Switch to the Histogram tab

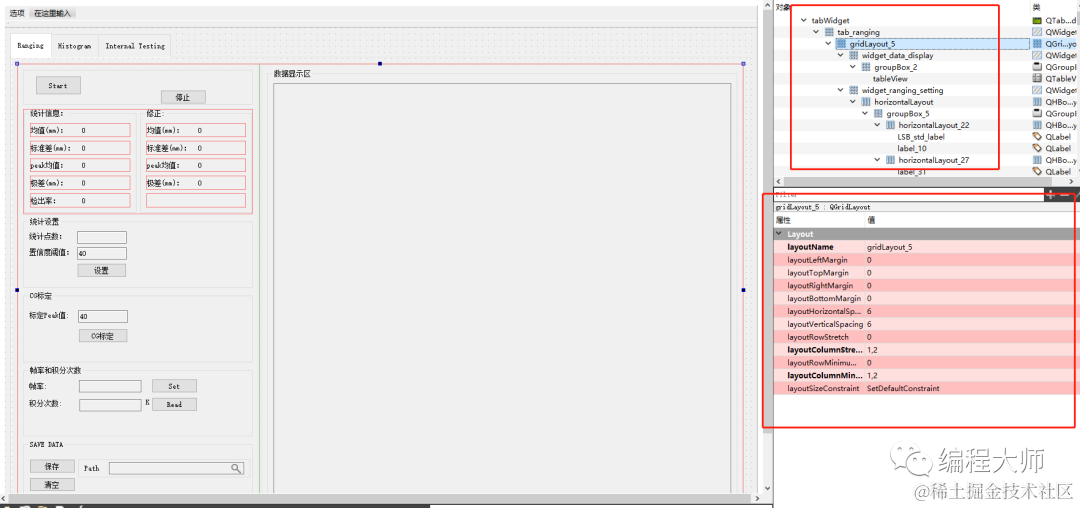click(x=74, y=46)
